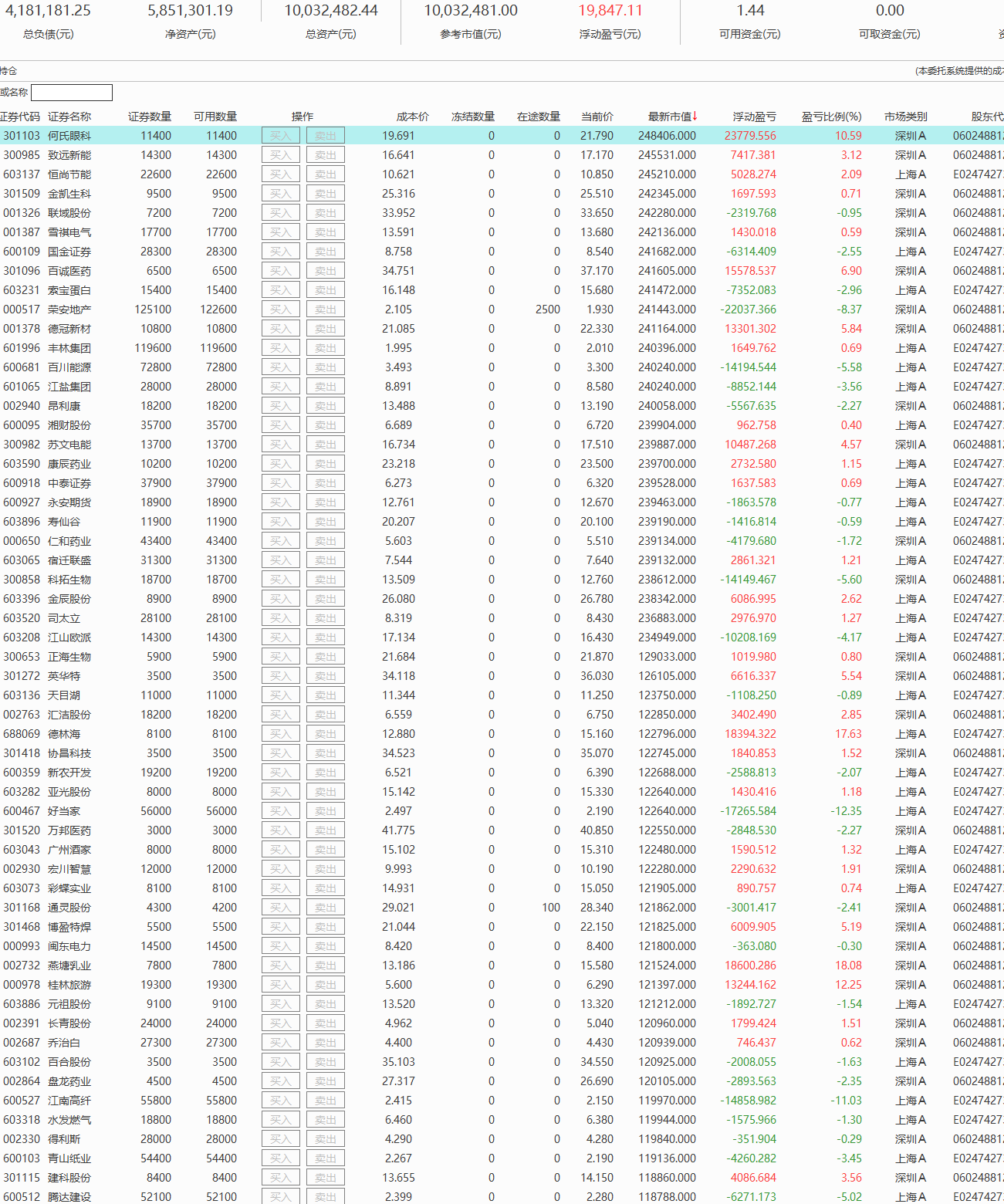1004x1204 pixels.
Task: Click 卖出 for 好当家 row
Action: click(x=326, y=811)
